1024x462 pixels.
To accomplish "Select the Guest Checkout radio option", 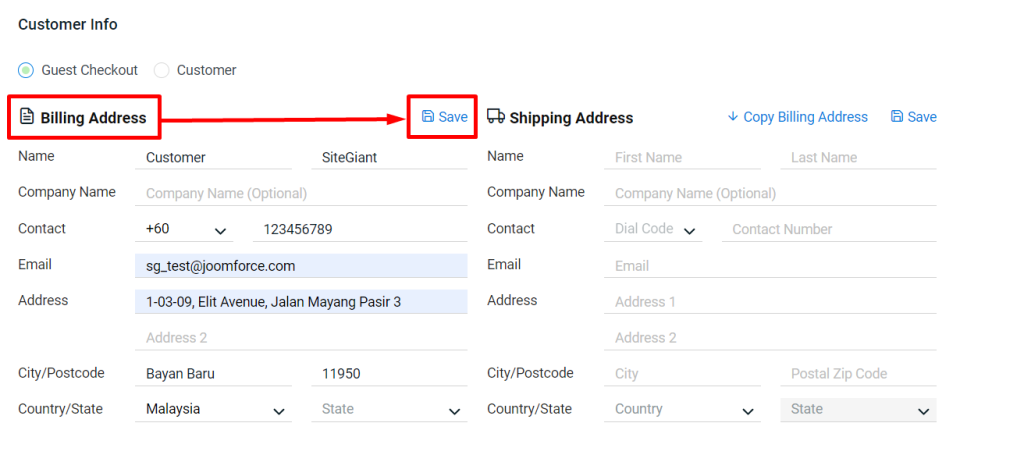I will (26, 70).
